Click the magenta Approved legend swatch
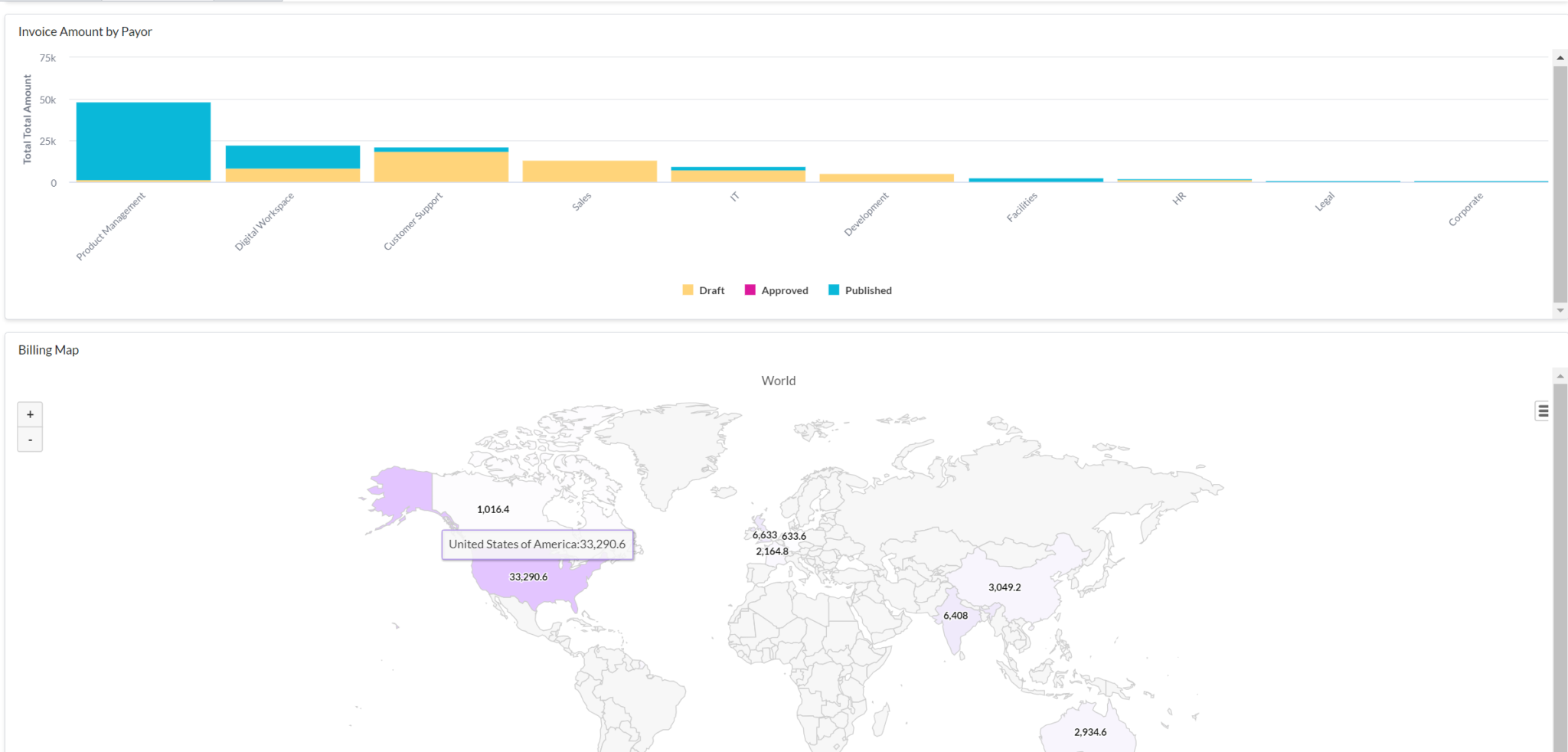1568x752 pixels. (x=750, y=290)
